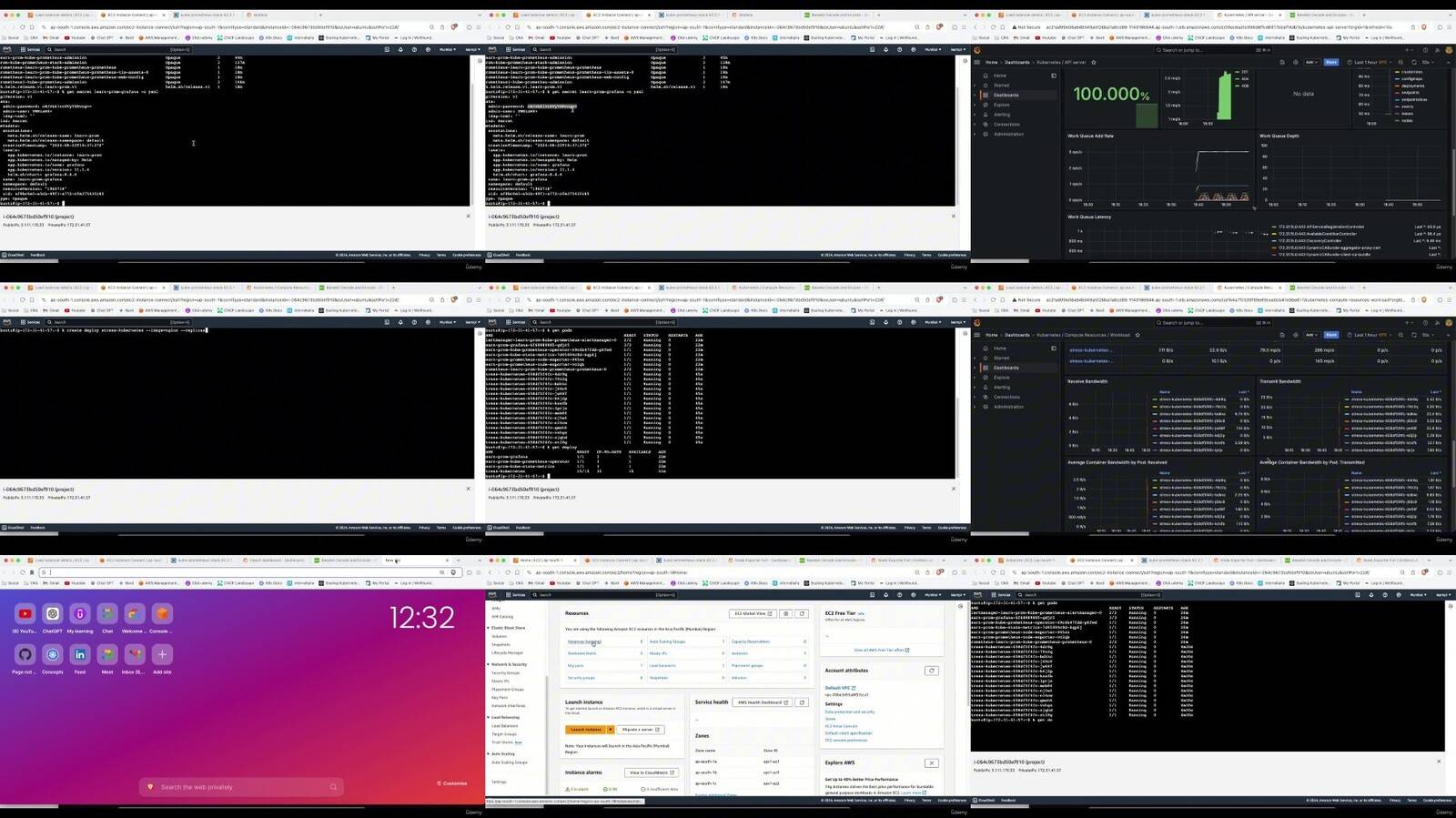Open Home in Grafana API server window
The height and width of the screenshot is (818, 1456).
click(x=1000, y=76)
